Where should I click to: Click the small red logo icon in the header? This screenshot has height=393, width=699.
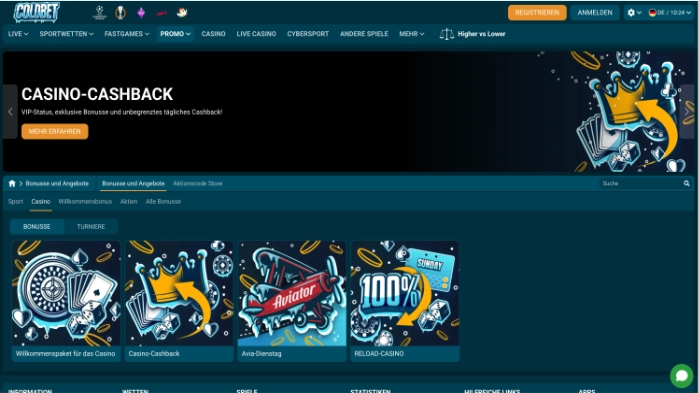coord(161,13)
